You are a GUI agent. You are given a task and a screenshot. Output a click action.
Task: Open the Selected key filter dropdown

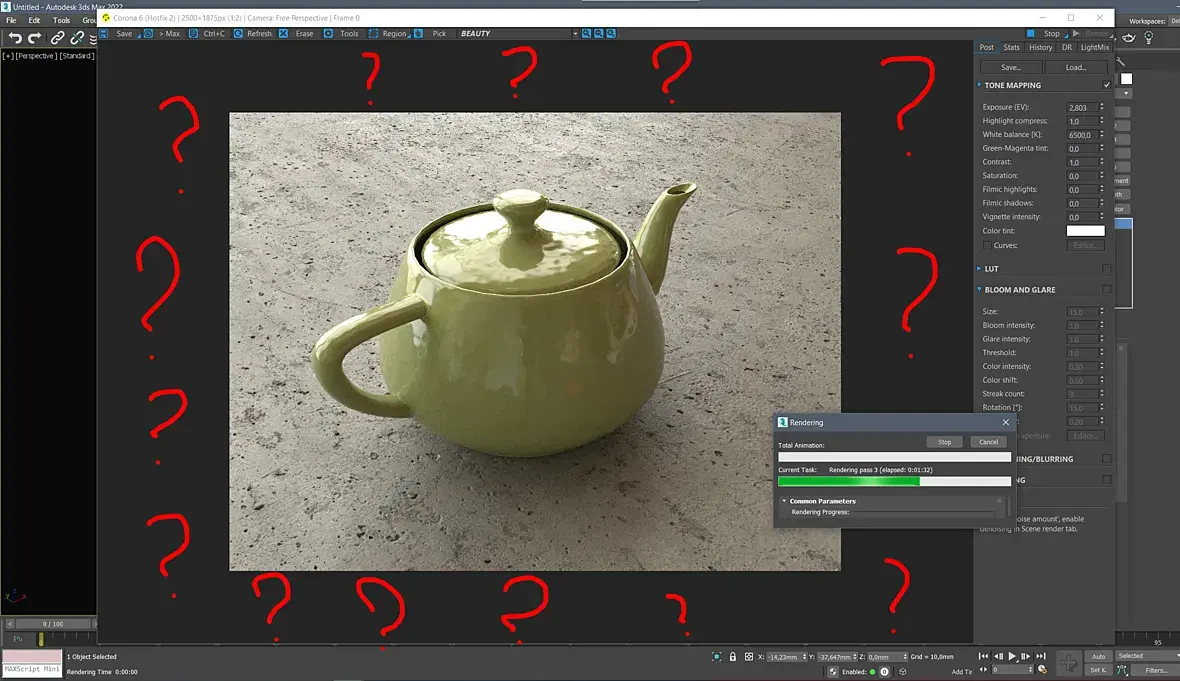point(1147,656)
